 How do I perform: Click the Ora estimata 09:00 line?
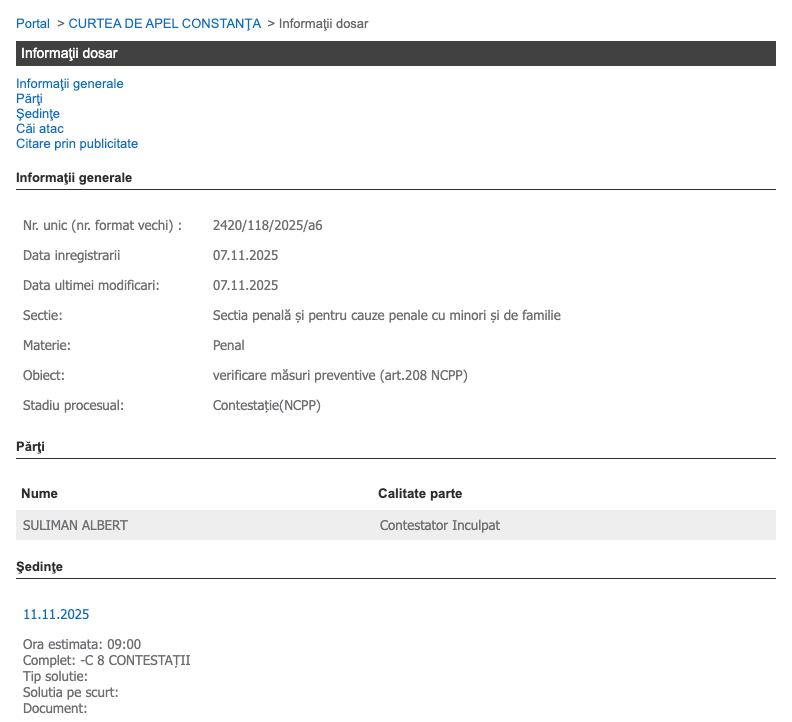click(x=82, y=644)
